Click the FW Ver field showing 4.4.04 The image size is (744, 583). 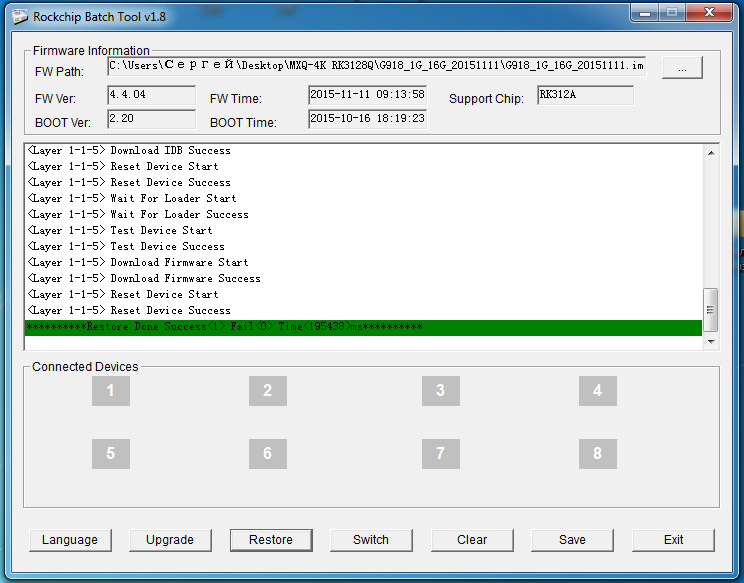(151, 95)
